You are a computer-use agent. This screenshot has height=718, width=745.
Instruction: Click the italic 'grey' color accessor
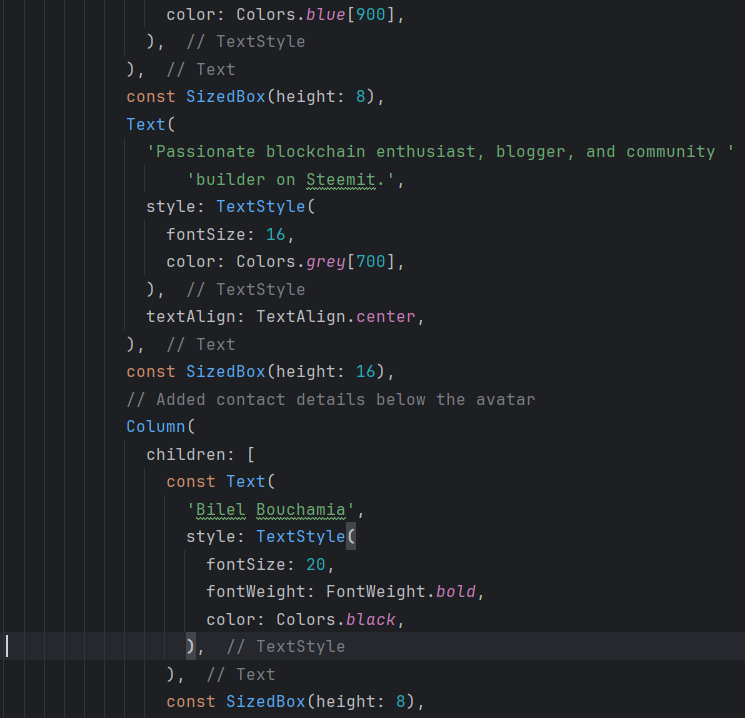(x=325, y=262)
